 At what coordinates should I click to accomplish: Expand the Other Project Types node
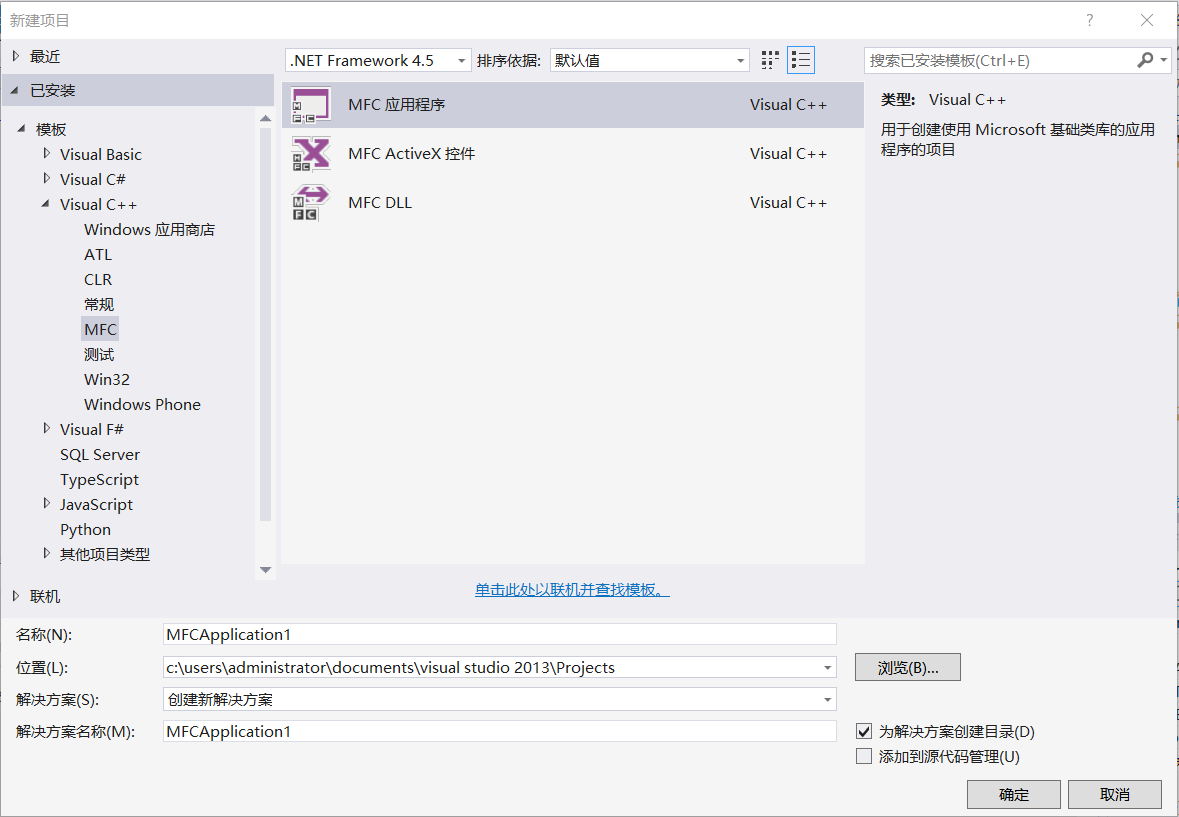[47, 553]
